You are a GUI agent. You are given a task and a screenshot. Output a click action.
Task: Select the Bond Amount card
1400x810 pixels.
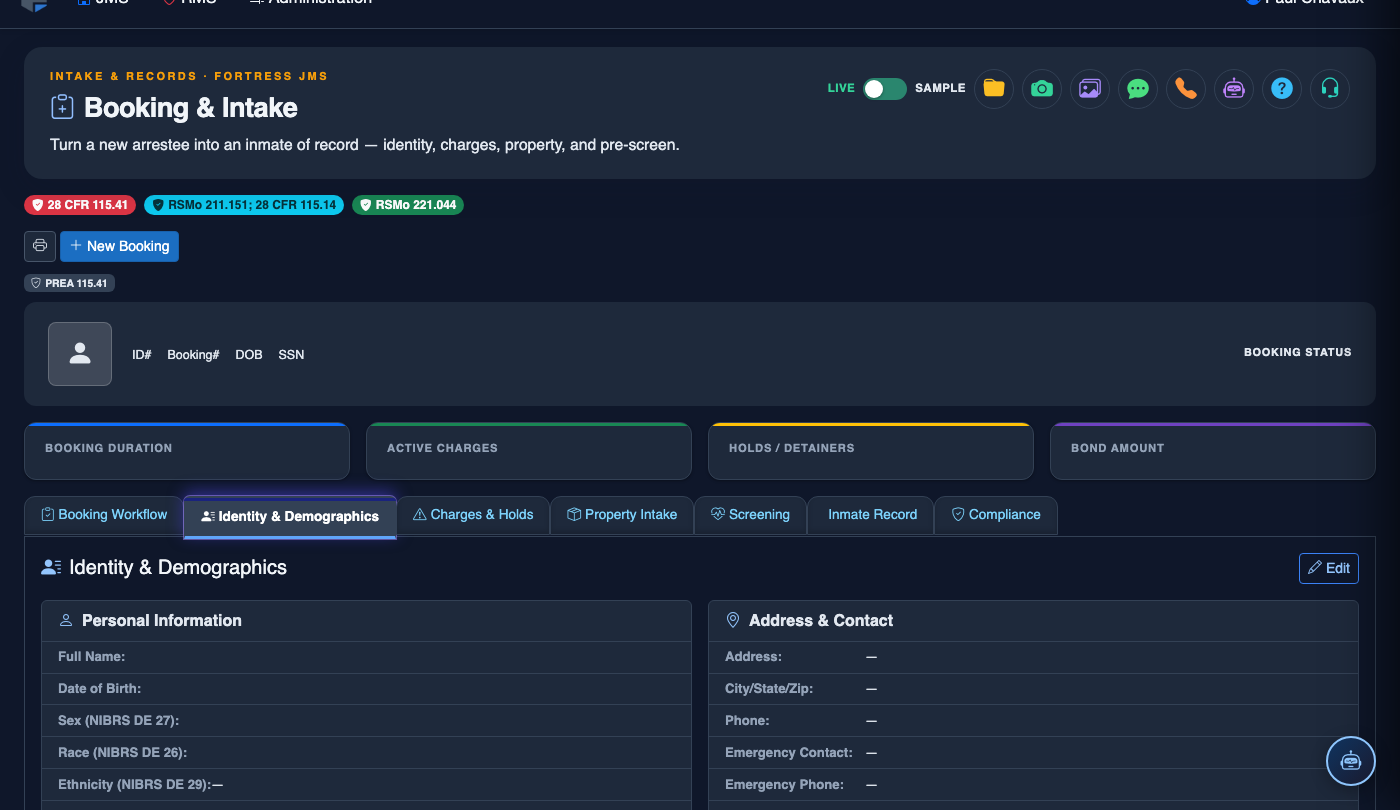(1213, 451)
